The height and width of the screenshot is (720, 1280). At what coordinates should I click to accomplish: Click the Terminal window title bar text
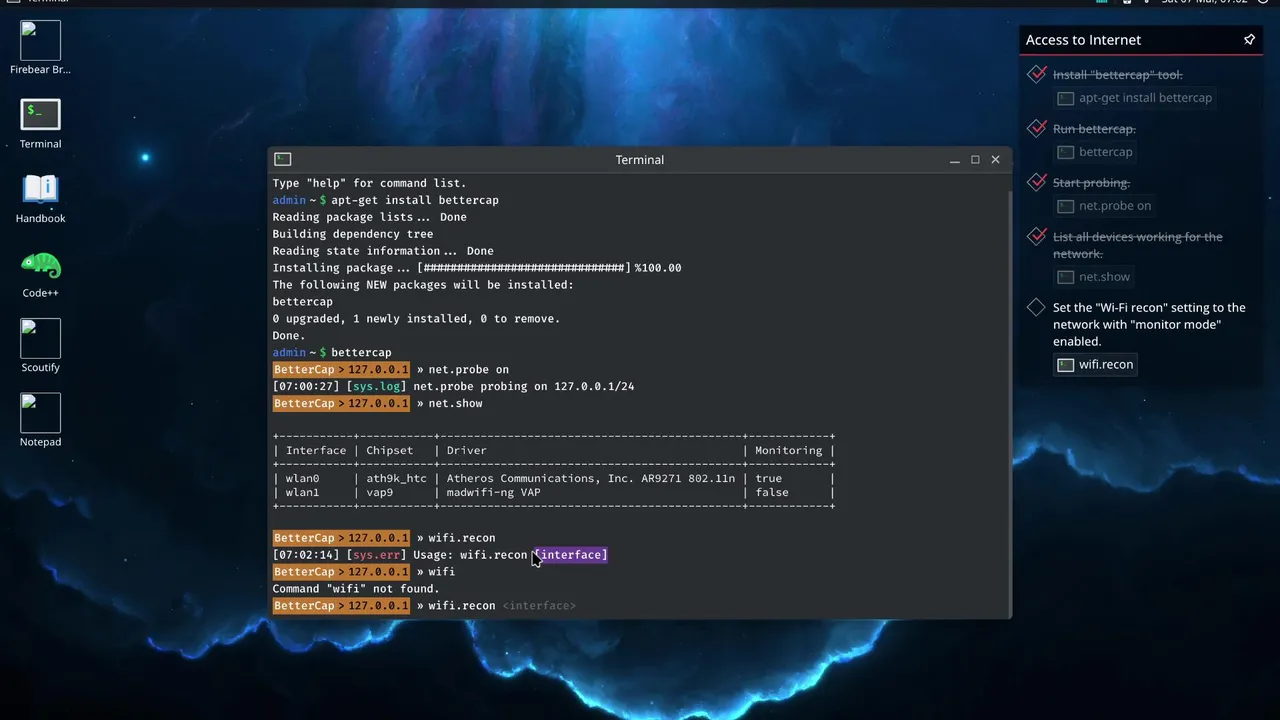[x=640, y=160]
